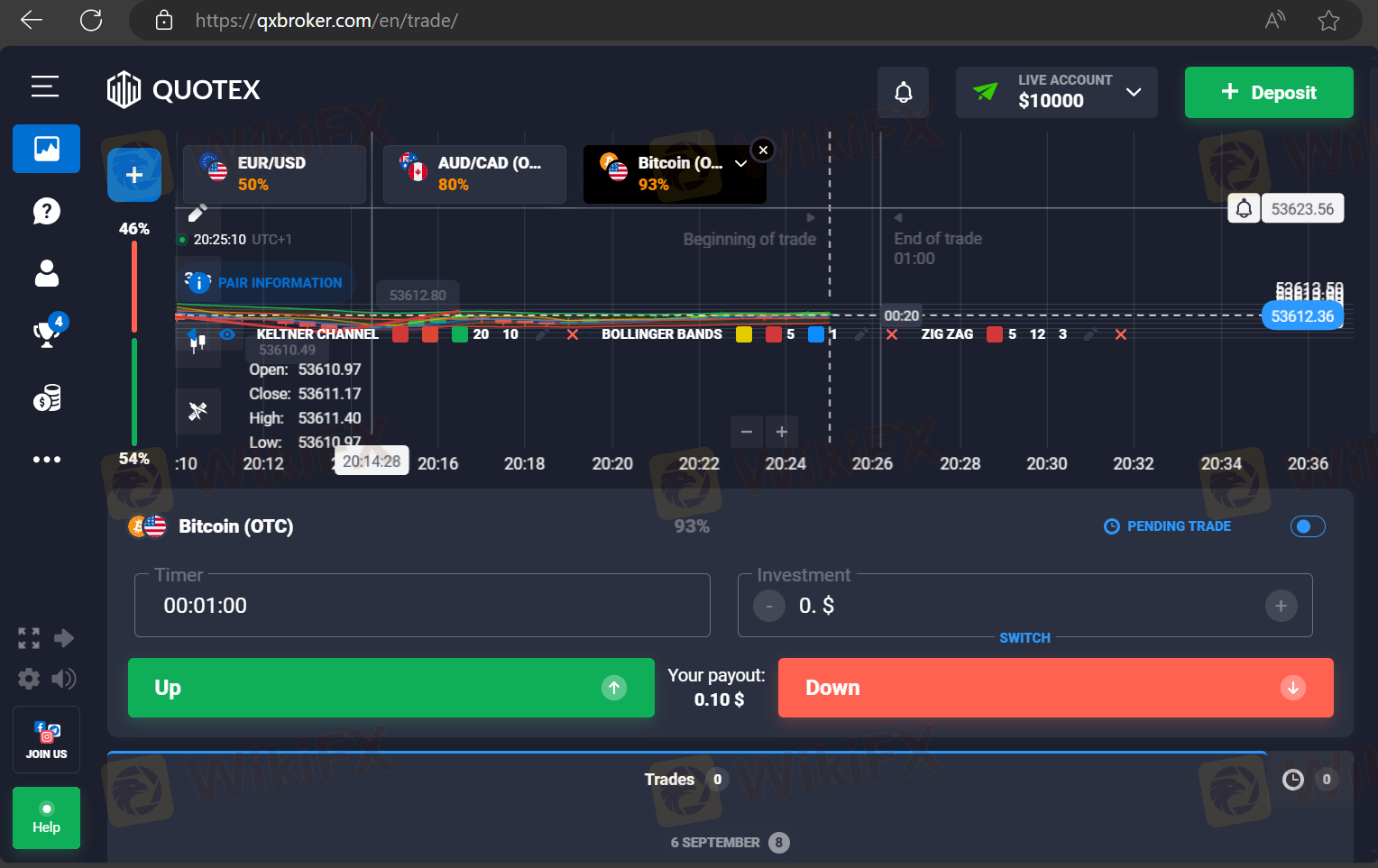
Task: Switch to the AUD/CAD tab
Action: 475,174
